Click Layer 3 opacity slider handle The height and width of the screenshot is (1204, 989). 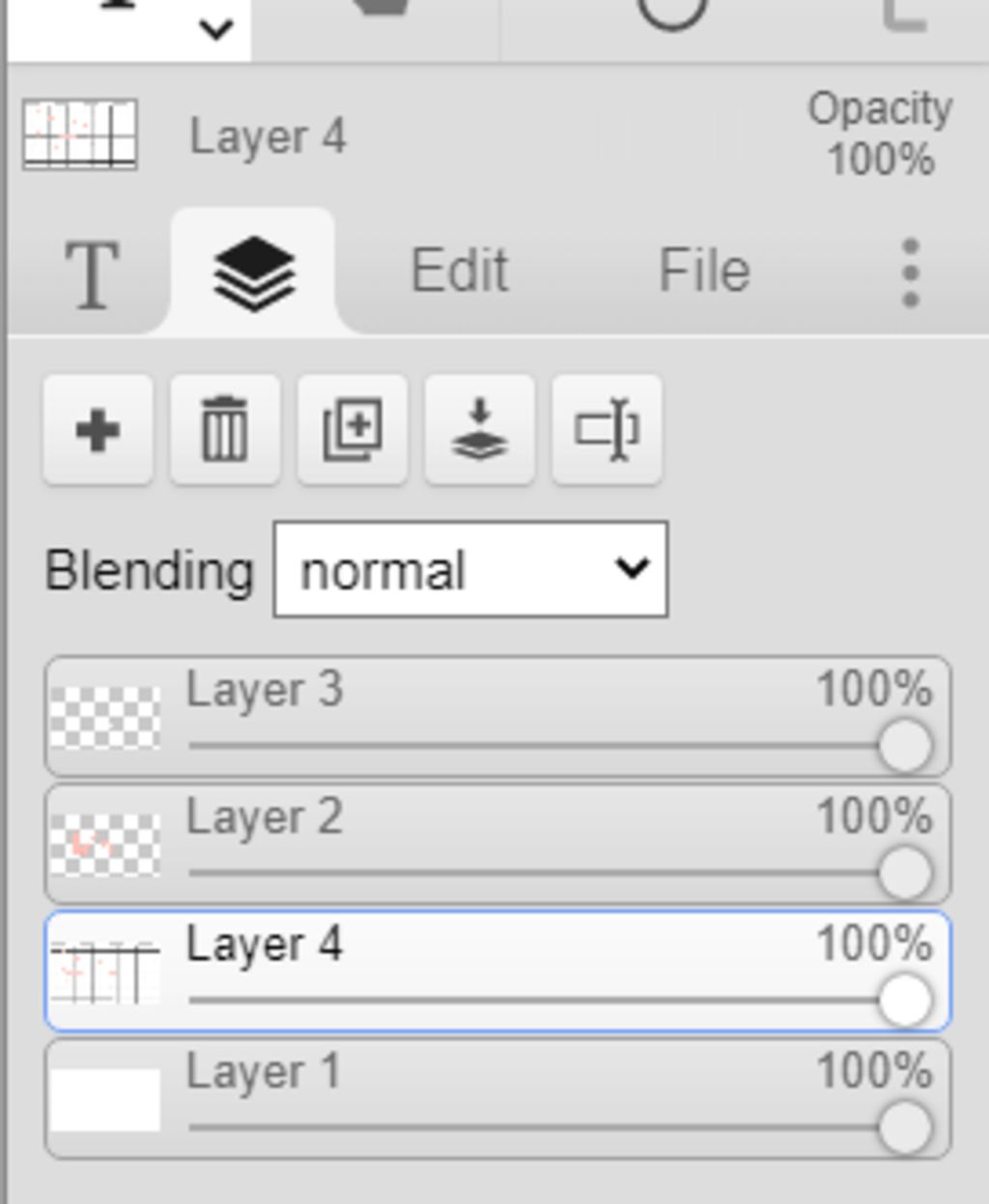(x=905, y=746)
